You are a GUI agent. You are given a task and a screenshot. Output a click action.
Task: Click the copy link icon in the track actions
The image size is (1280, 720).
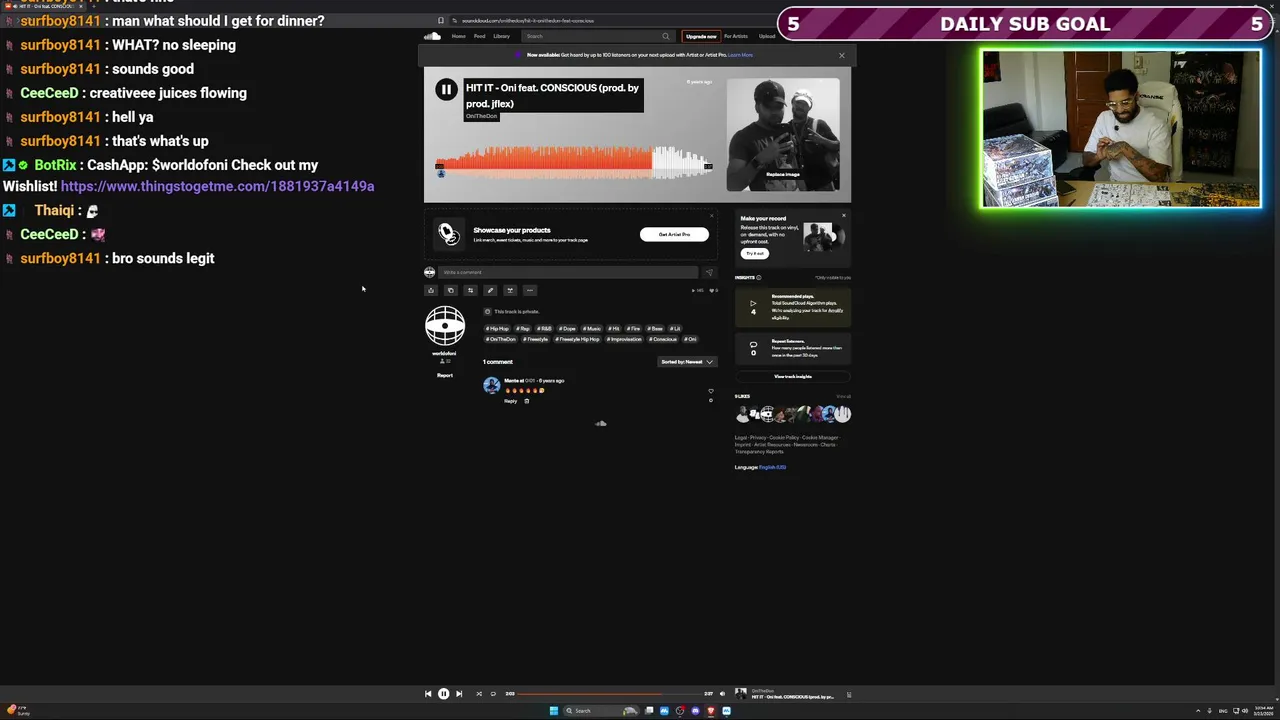click(451, 290)
